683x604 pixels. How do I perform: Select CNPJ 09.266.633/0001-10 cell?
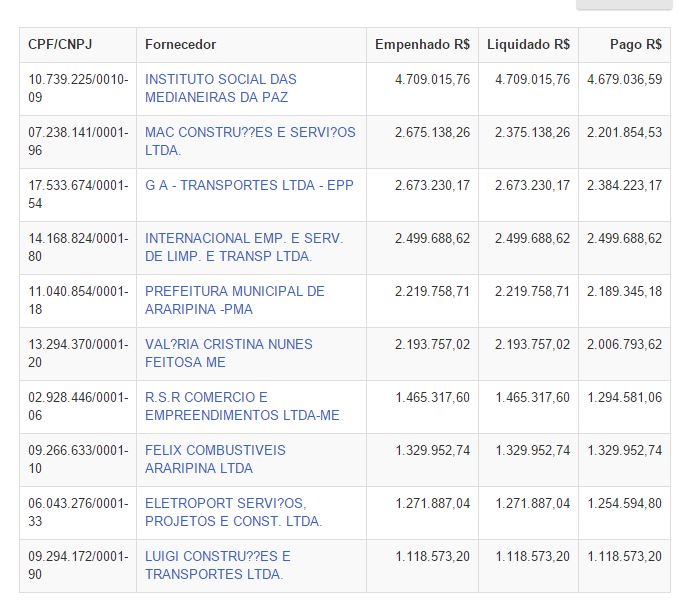(x=78, y=460)
